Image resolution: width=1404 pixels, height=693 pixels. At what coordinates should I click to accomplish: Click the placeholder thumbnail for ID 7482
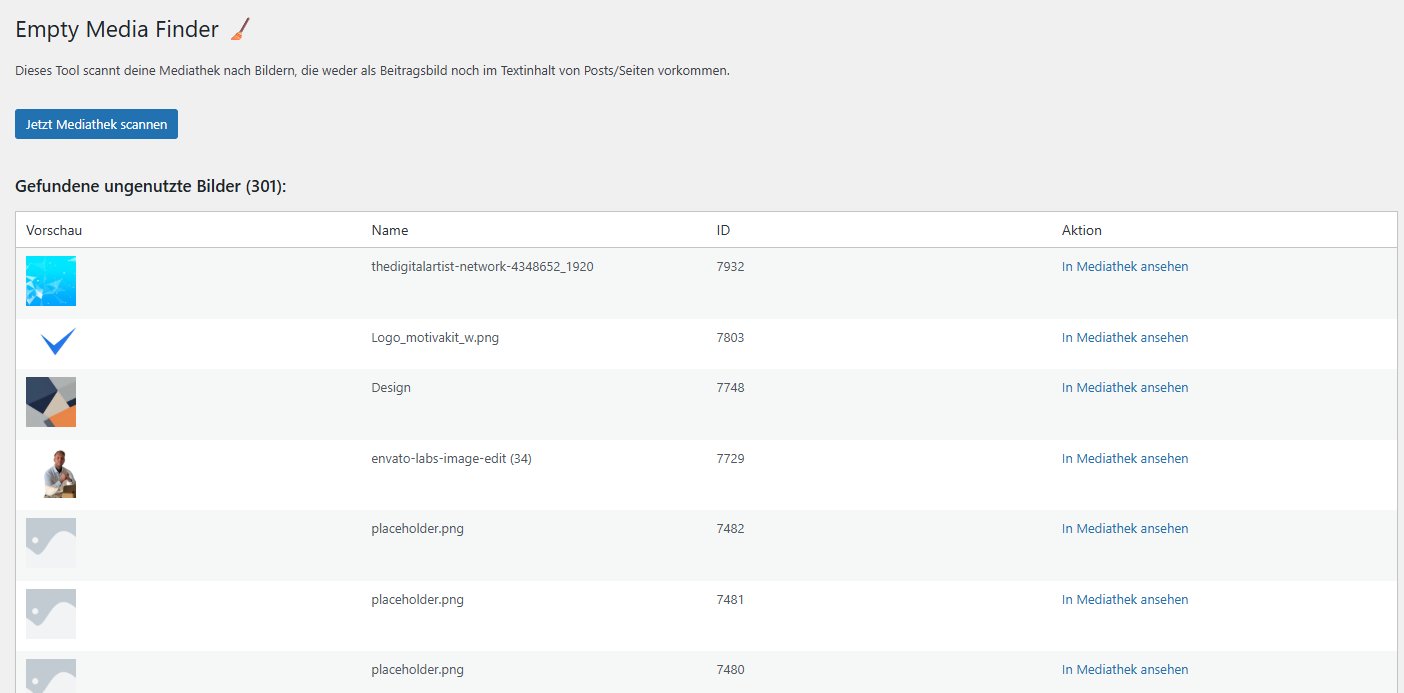click(51, 543)
